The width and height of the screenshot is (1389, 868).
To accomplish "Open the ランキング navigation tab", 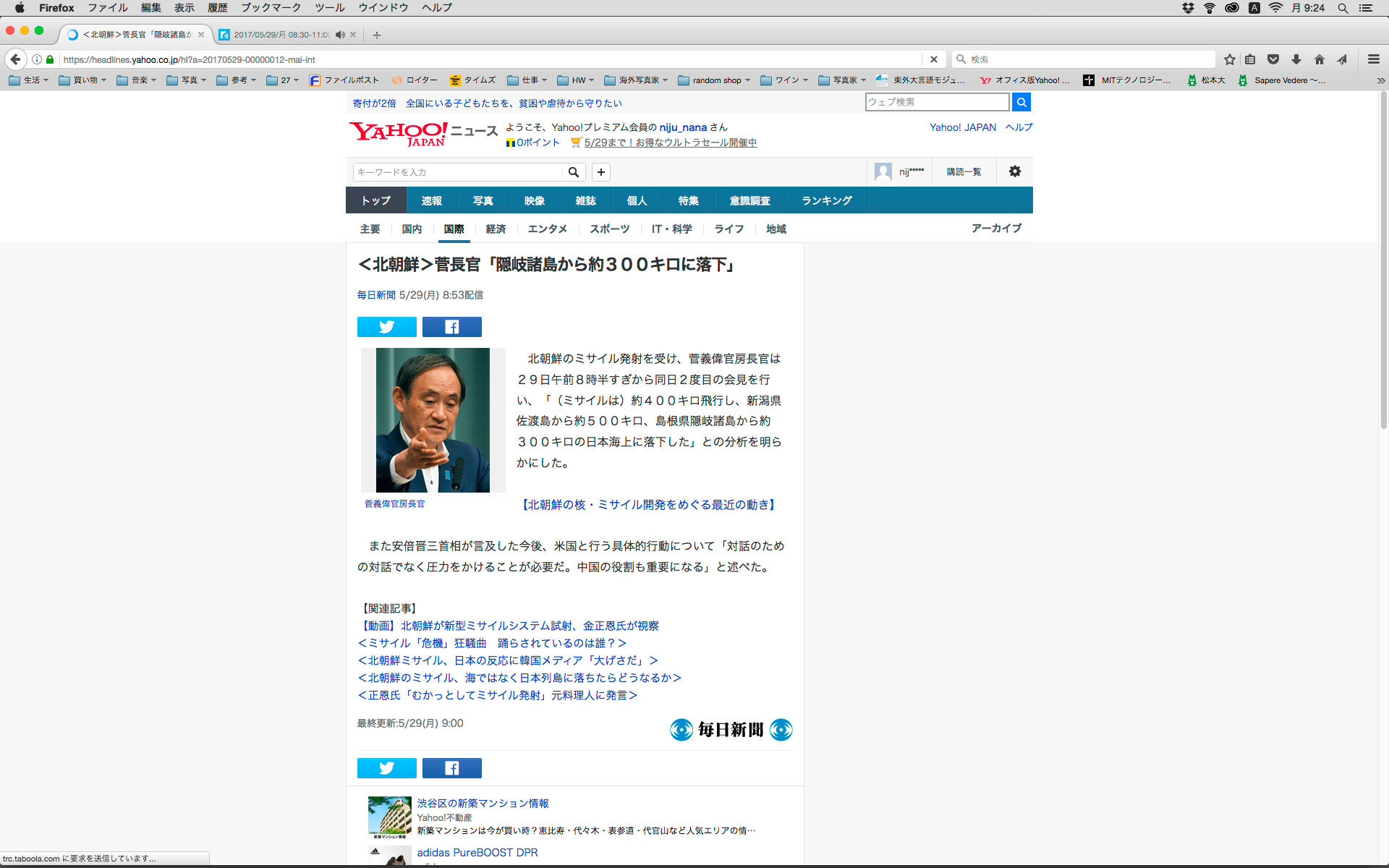I will (826, 200).
